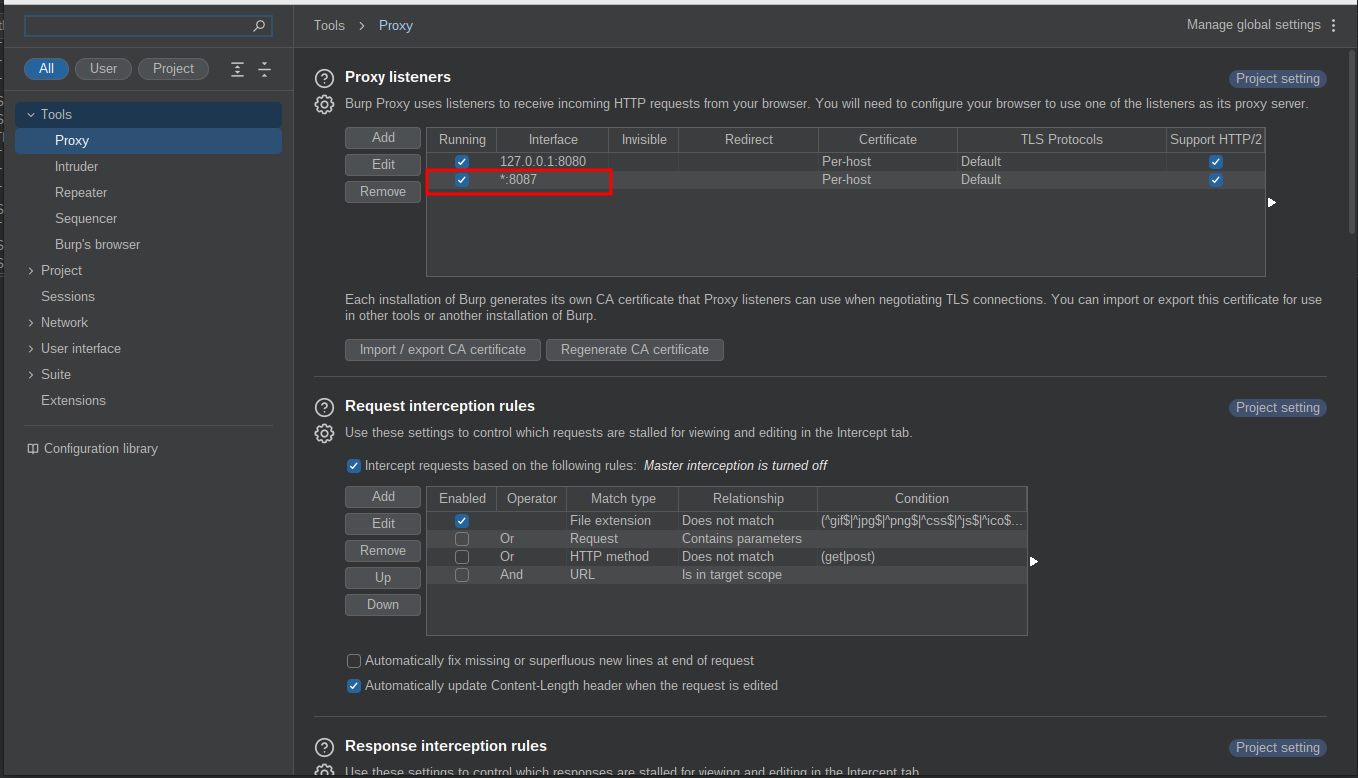
Task: Edit the selected proxy listener
Action: coord(383,165)
